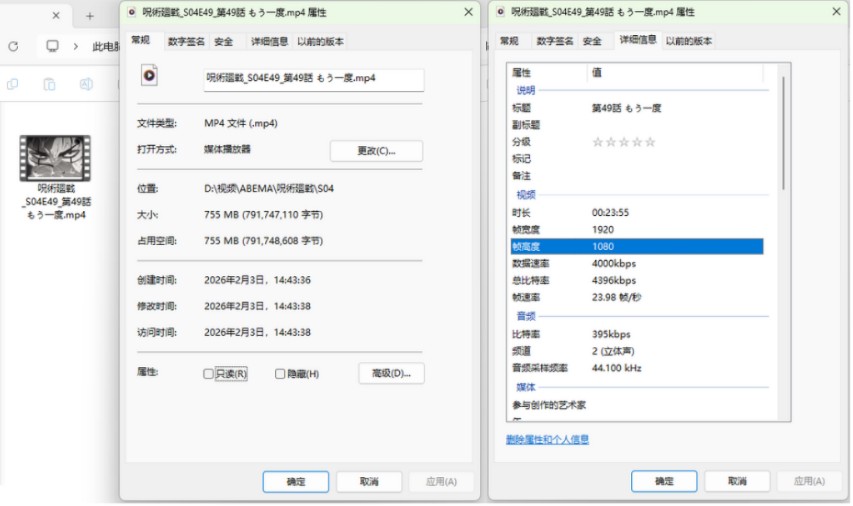Click the refresh icon in File Explorer
Image resolution: width=853 pixels, height=506 pixels.
13,47
